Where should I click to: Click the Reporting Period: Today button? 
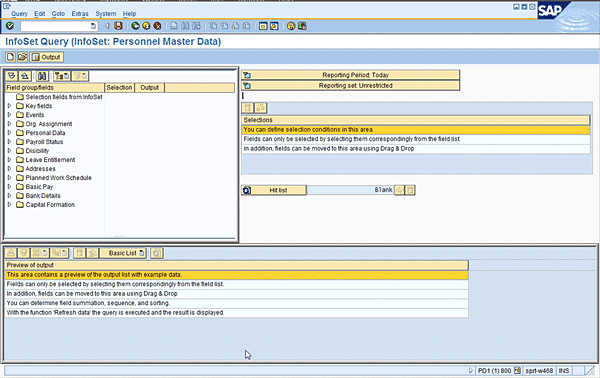tap(351, 75)
